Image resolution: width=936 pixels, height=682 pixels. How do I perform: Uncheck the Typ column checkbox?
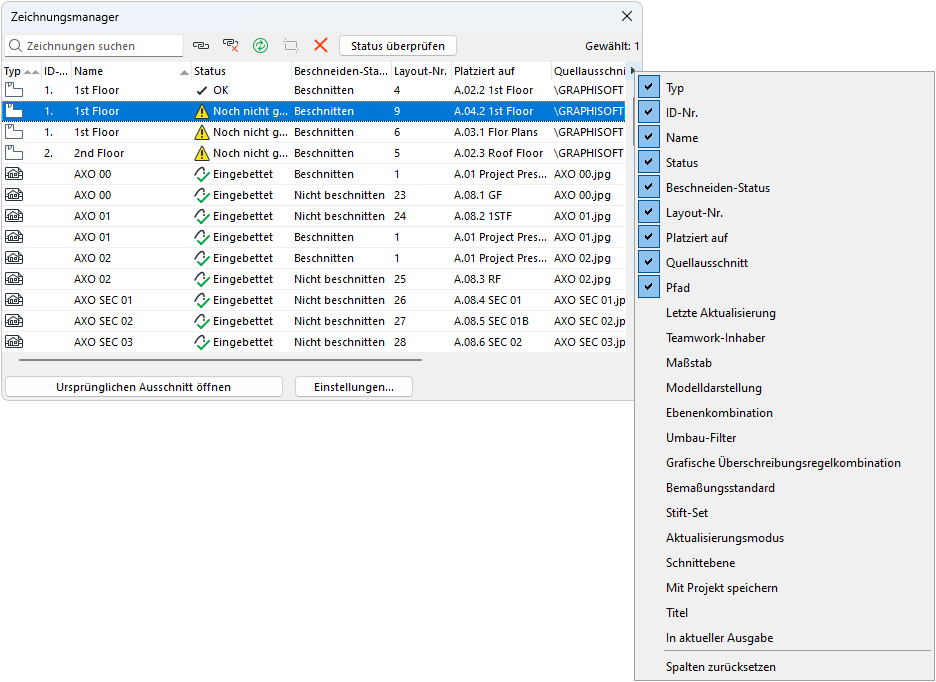pyautogui.click(x=648, y=87)
